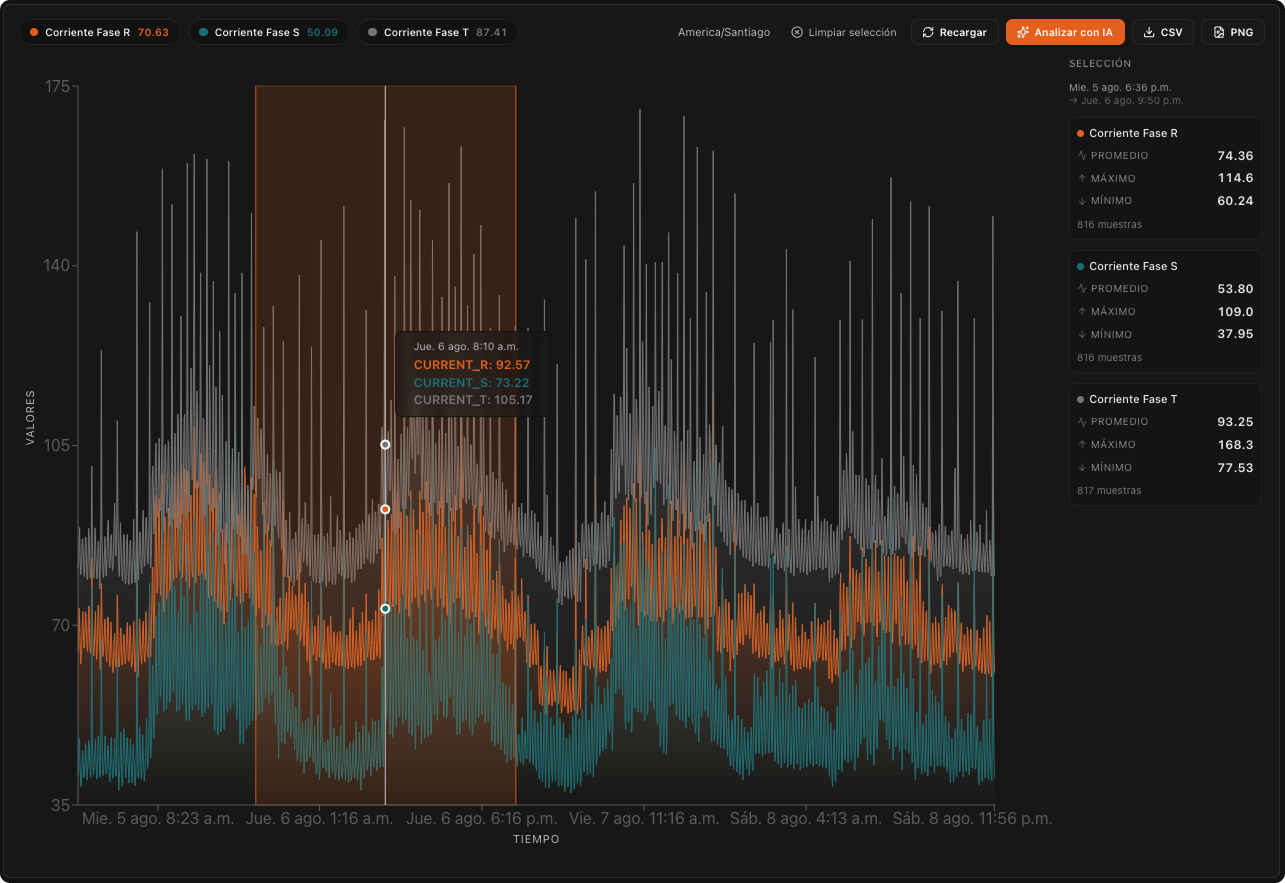Click the download icon on the CSV button
The image size is (1285, 883).
coord(1149,33)
